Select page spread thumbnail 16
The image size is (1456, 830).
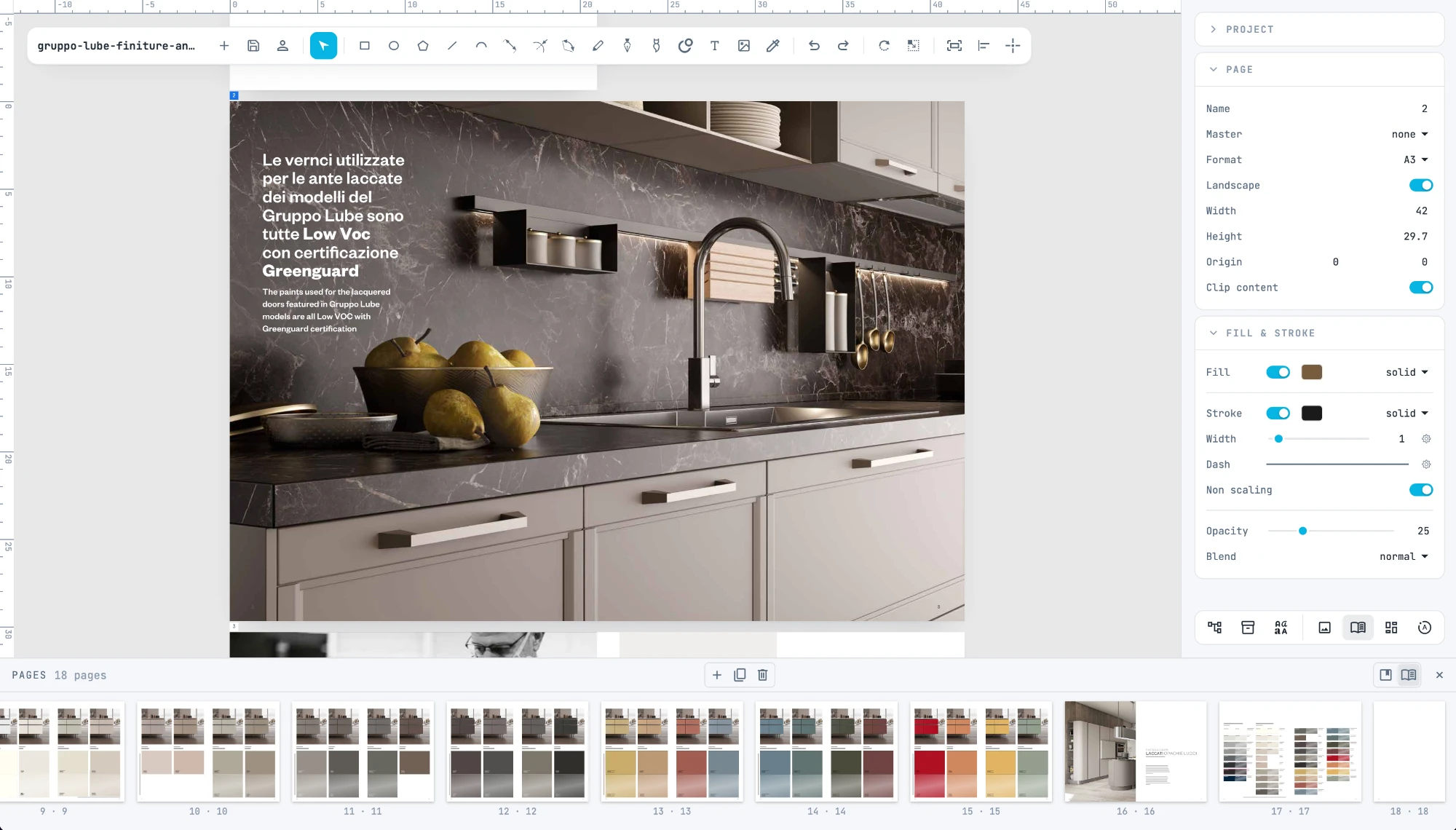click(x=1136, y=752)
